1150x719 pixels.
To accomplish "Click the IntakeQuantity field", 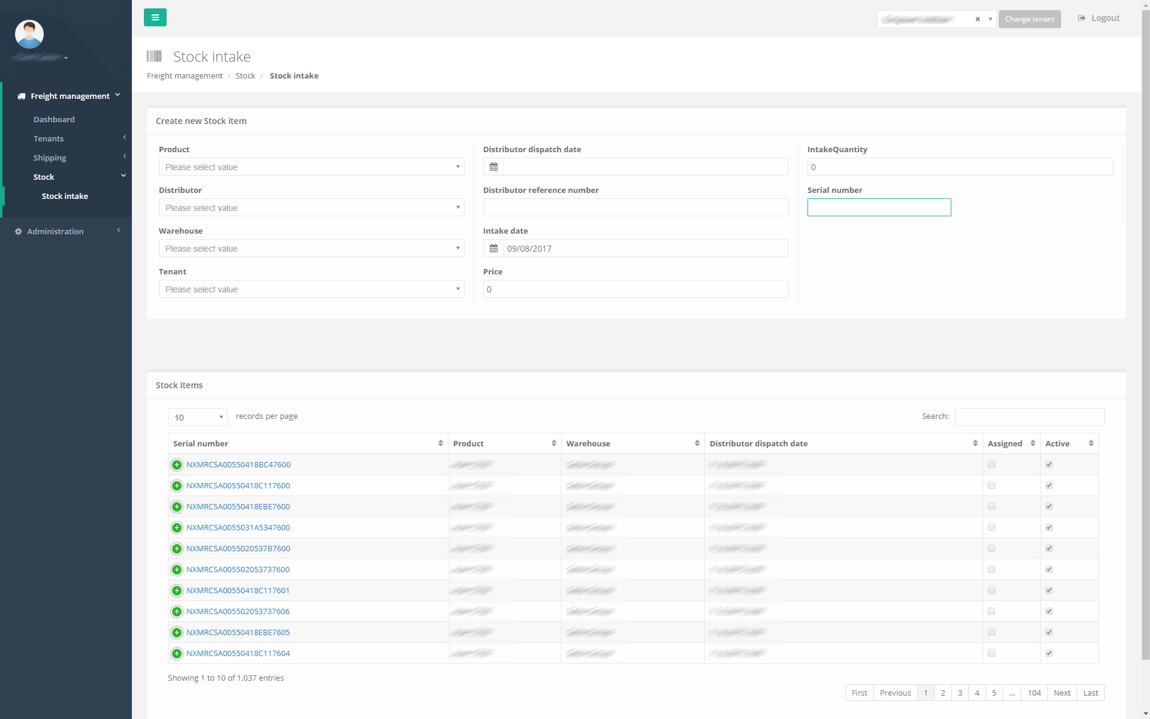I will [960, 167].
